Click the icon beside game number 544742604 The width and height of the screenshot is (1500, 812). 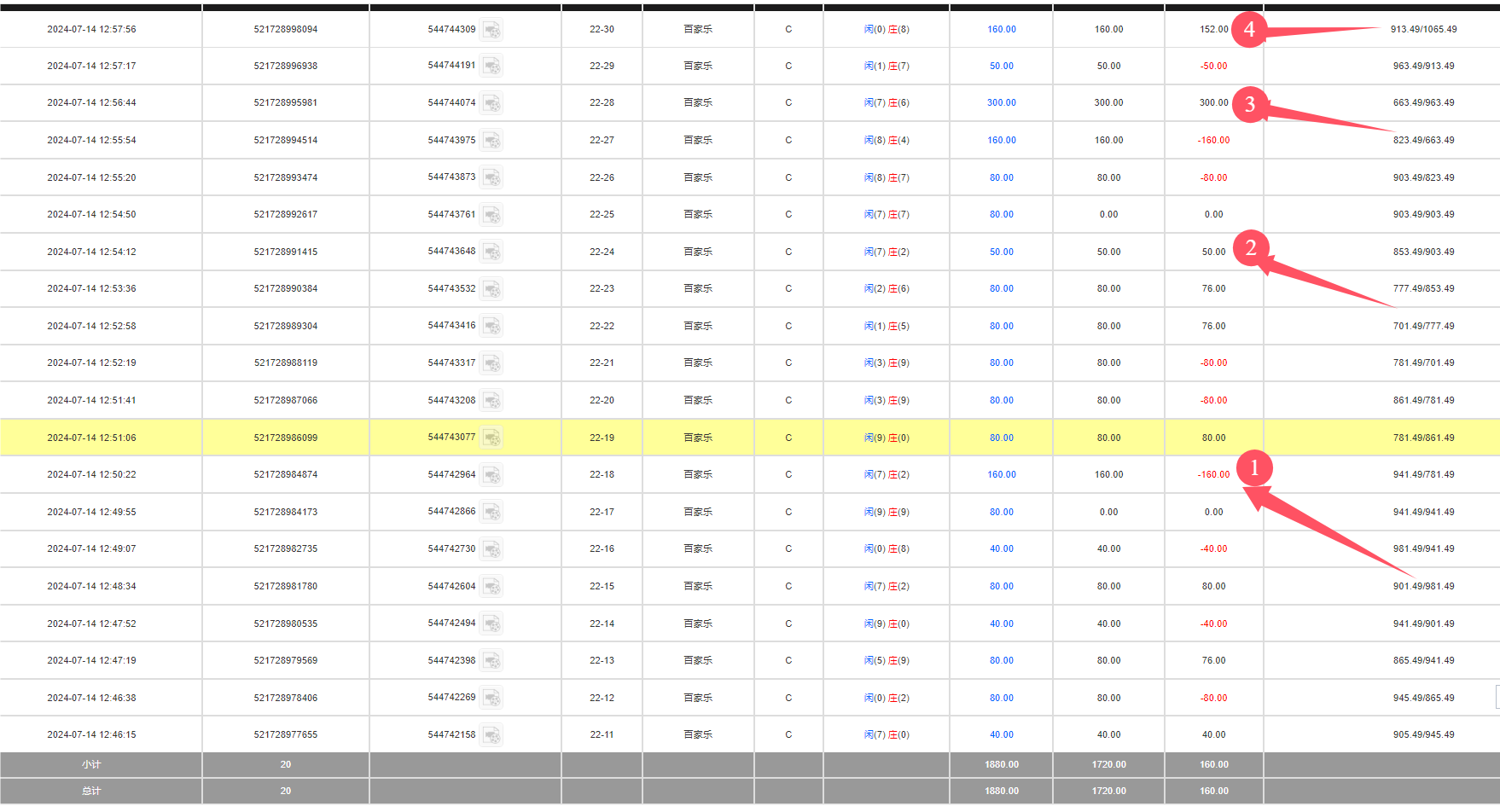[491, 586]
